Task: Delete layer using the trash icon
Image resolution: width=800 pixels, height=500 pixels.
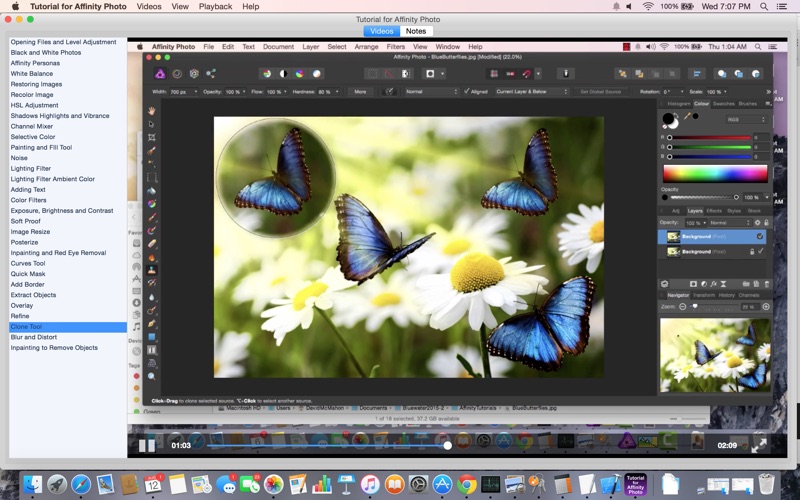Action: click(767, 284)
